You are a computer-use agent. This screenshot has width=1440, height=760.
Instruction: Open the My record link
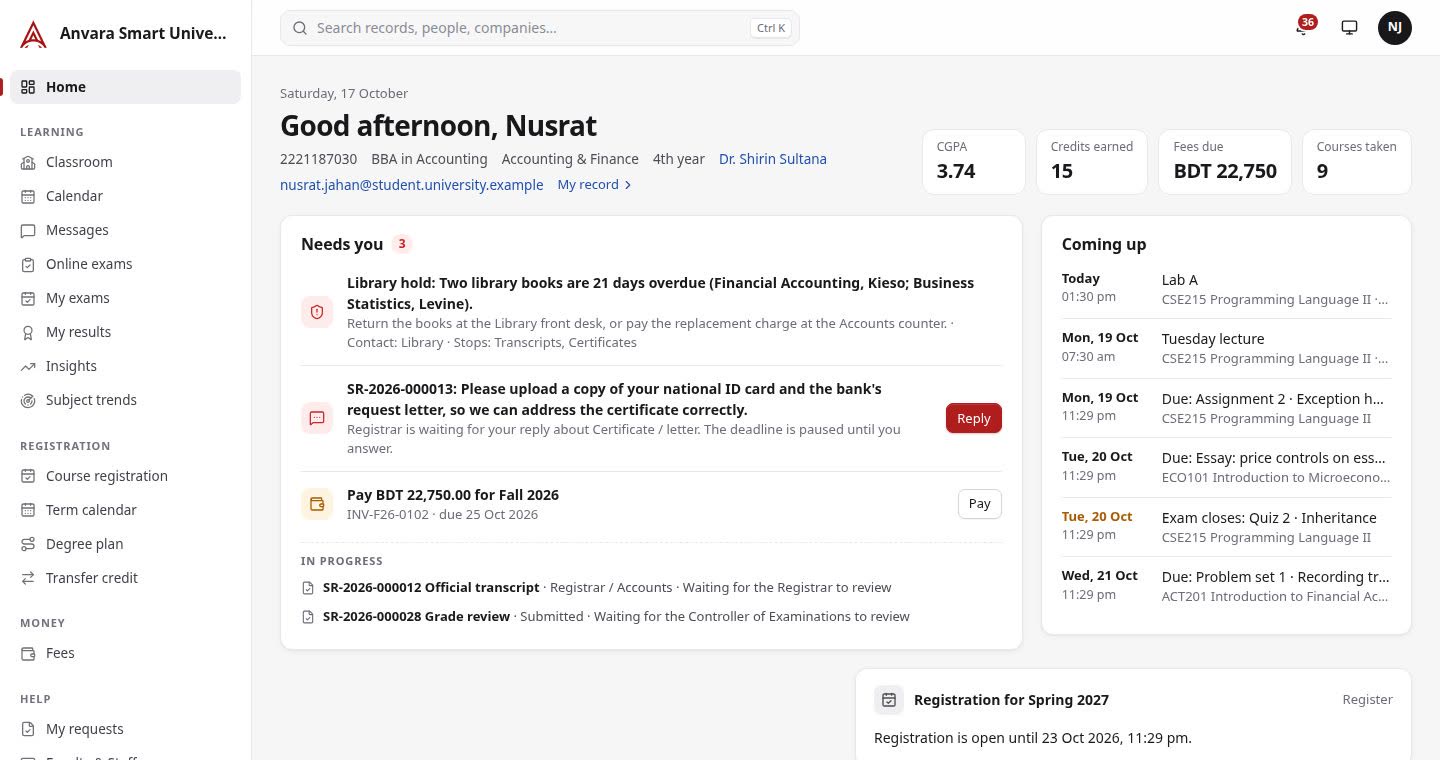pyautogui.click(x=595, y=185)
